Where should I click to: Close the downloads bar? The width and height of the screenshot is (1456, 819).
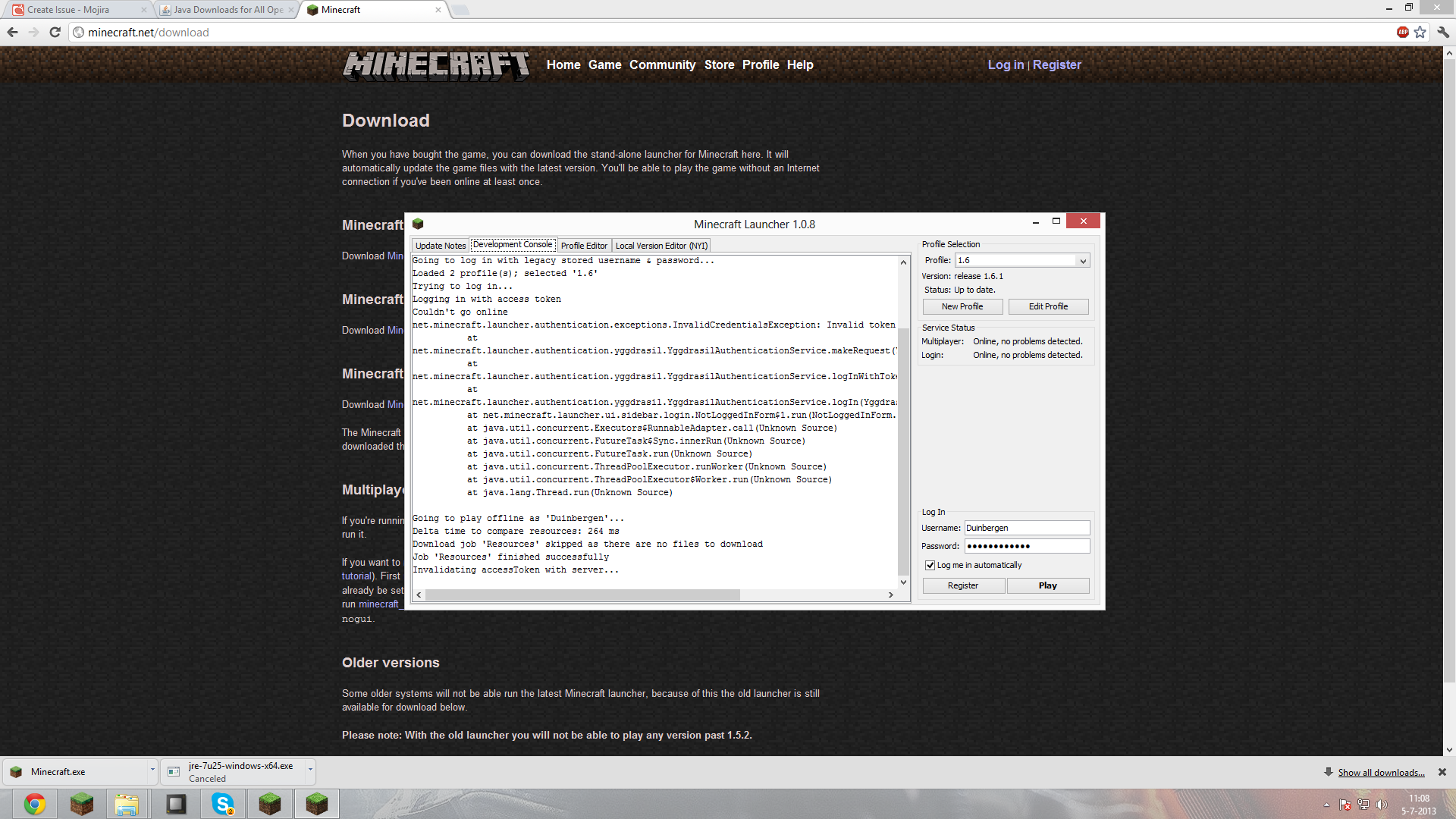coord(1442,772)
